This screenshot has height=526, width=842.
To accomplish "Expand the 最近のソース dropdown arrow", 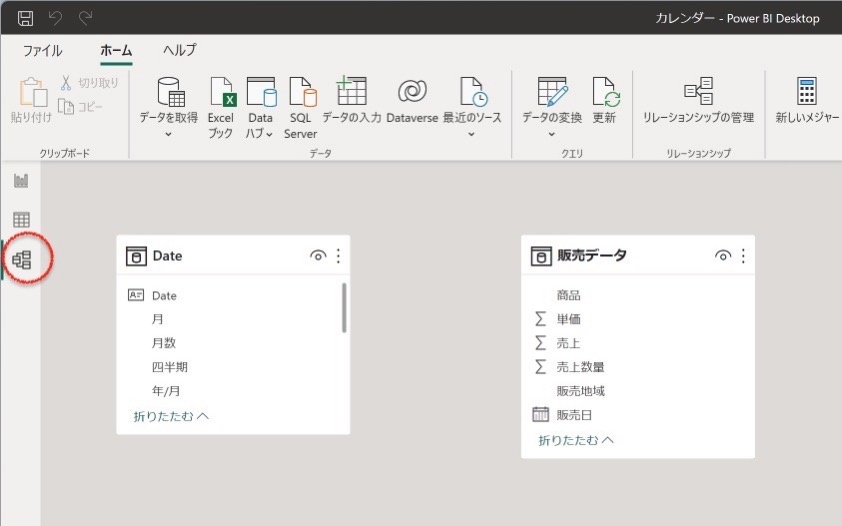I will coord(471,134).
